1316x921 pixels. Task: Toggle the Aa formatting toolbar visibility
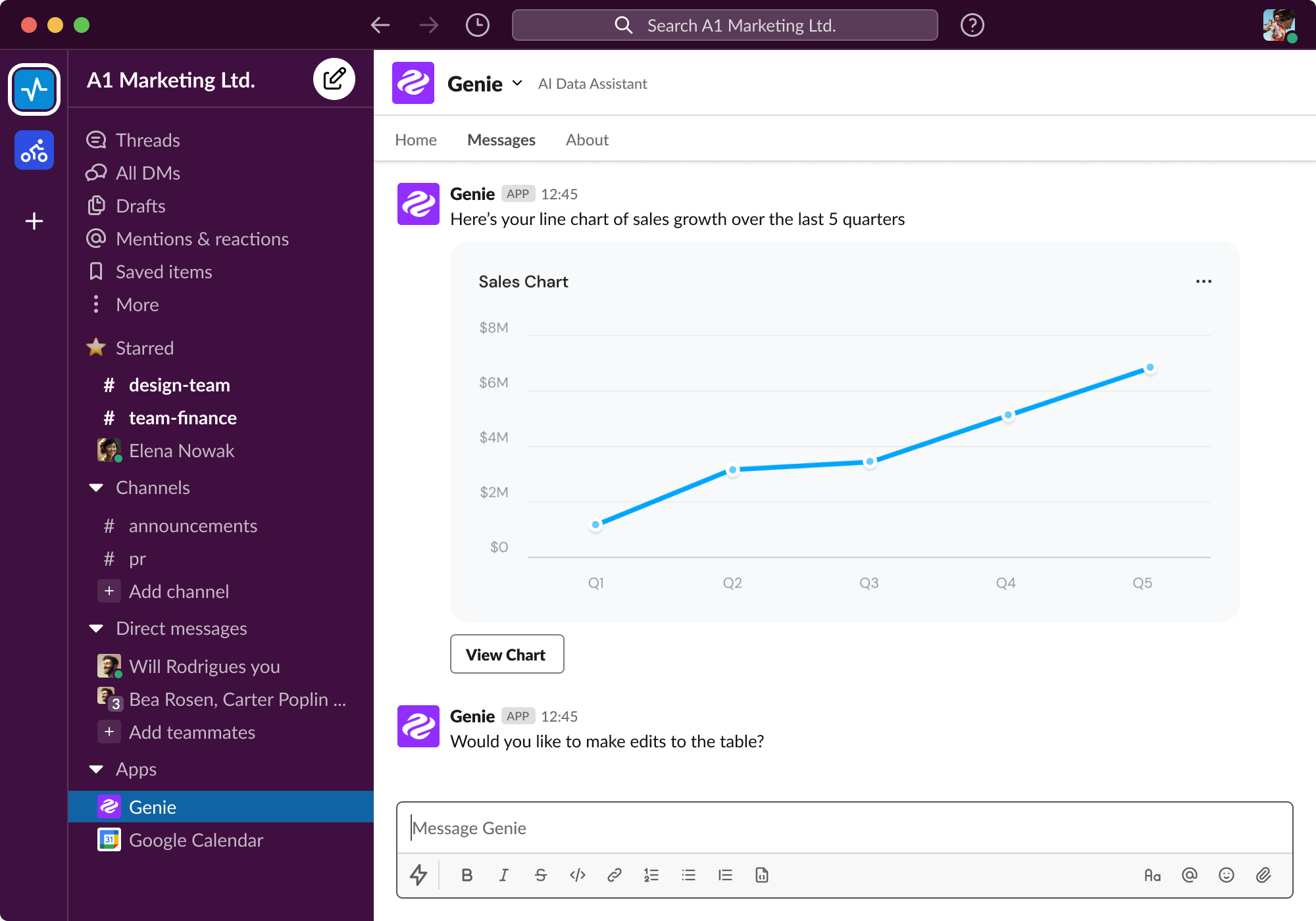(1152, 875)
